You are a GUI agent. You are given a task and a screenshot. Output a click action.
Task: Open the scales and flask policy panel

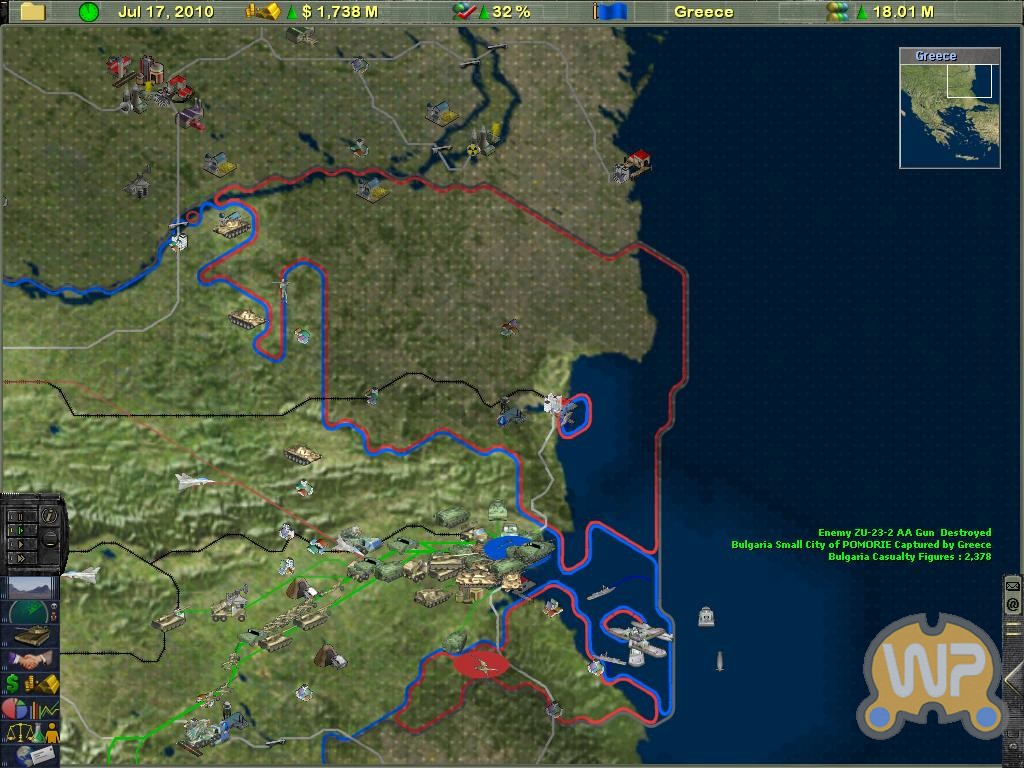(33, 733)
